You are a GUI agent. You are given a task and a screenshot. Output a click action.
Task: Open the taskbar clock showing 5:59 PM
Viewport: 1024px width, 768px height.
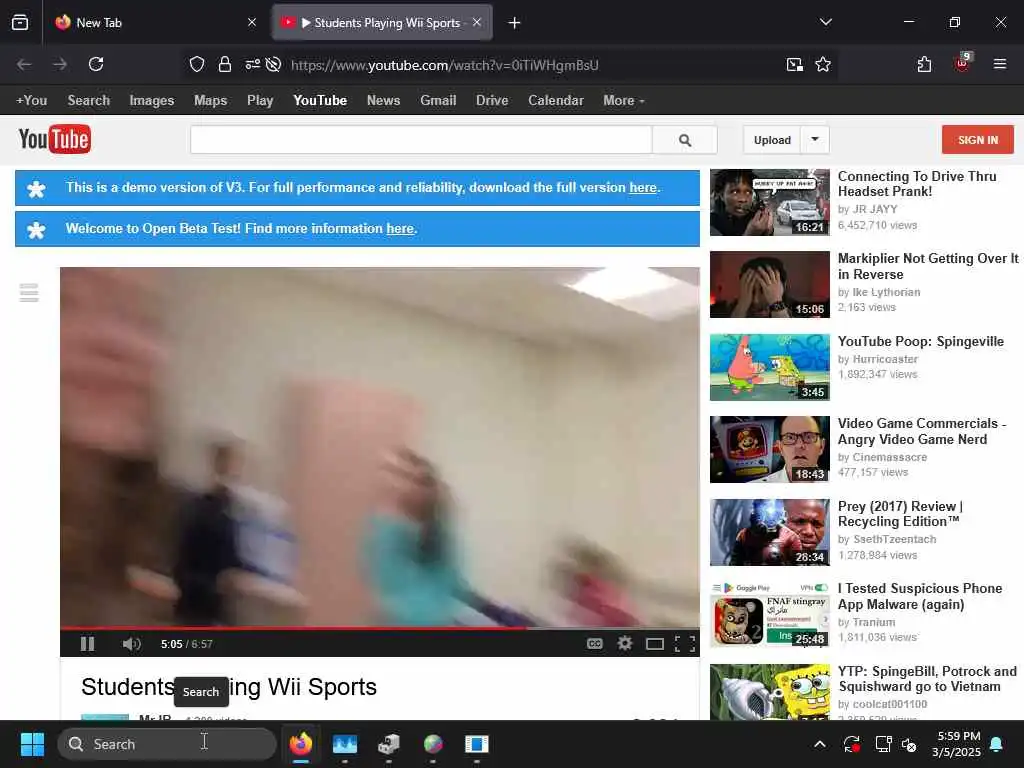(956, 744)
